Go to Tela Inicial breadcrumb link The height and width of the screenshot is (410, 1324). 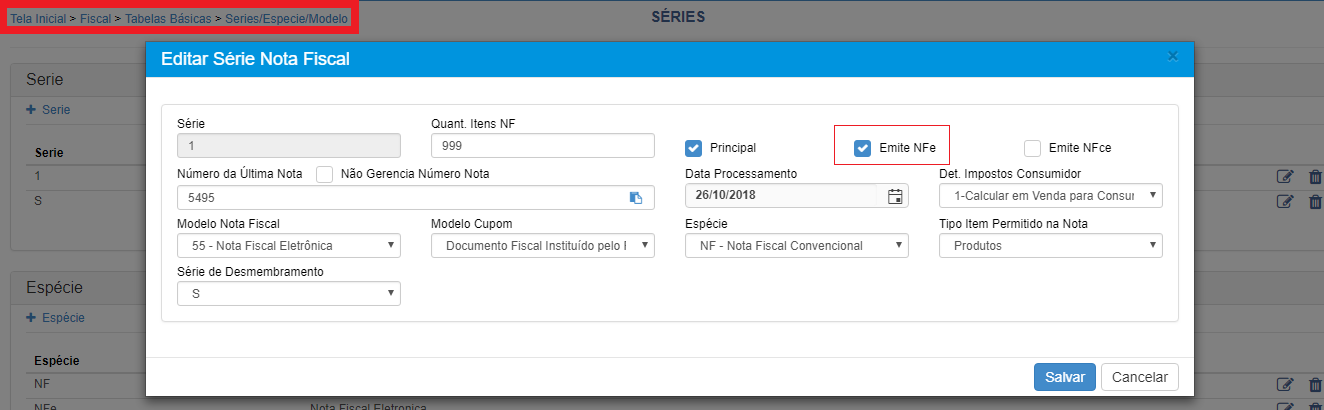38,19
